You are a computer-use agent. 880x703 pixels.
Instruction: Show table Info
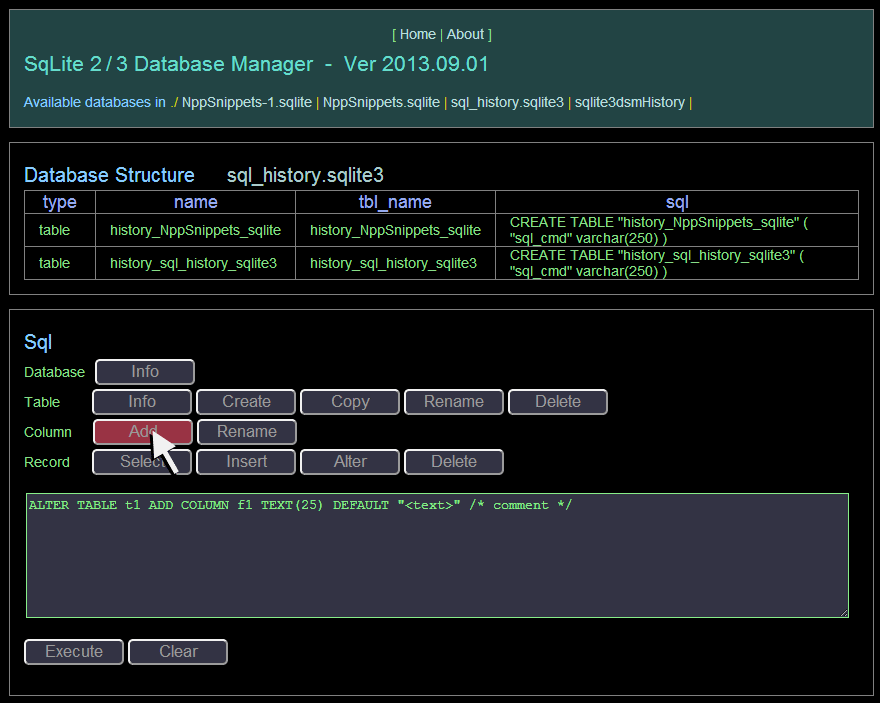[x=141, y=402]
